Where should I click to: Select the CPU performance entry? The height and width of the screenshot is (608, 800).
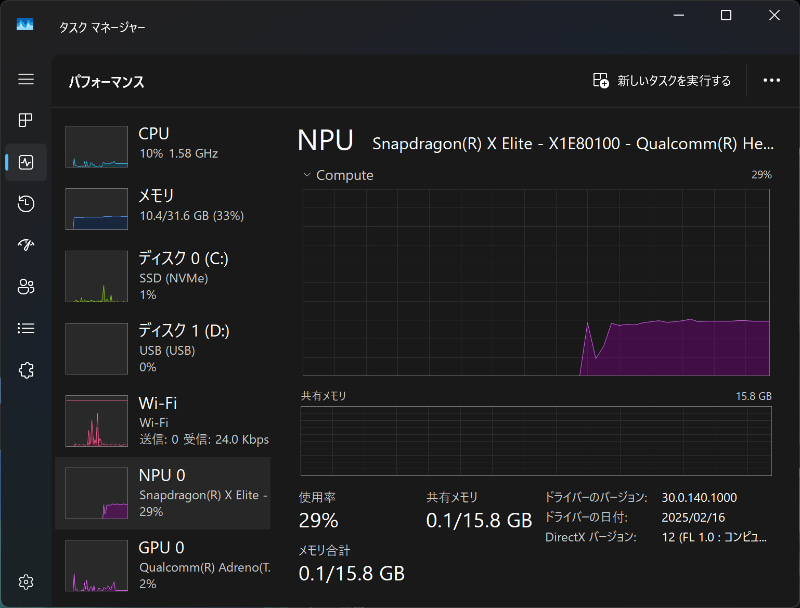[x=163, y=146]
